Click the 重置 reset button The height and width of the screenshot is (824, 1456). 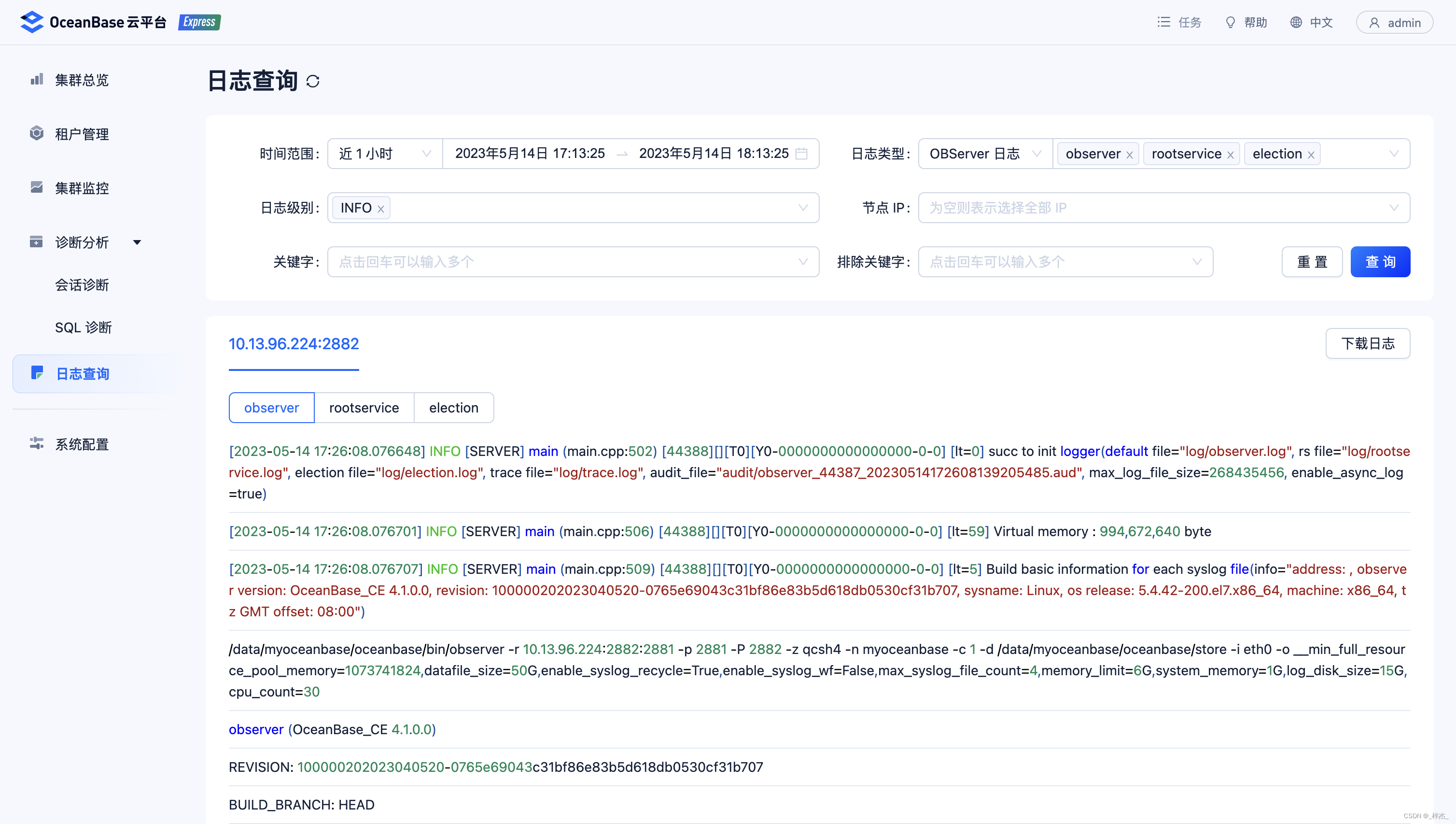point(1312,261)
